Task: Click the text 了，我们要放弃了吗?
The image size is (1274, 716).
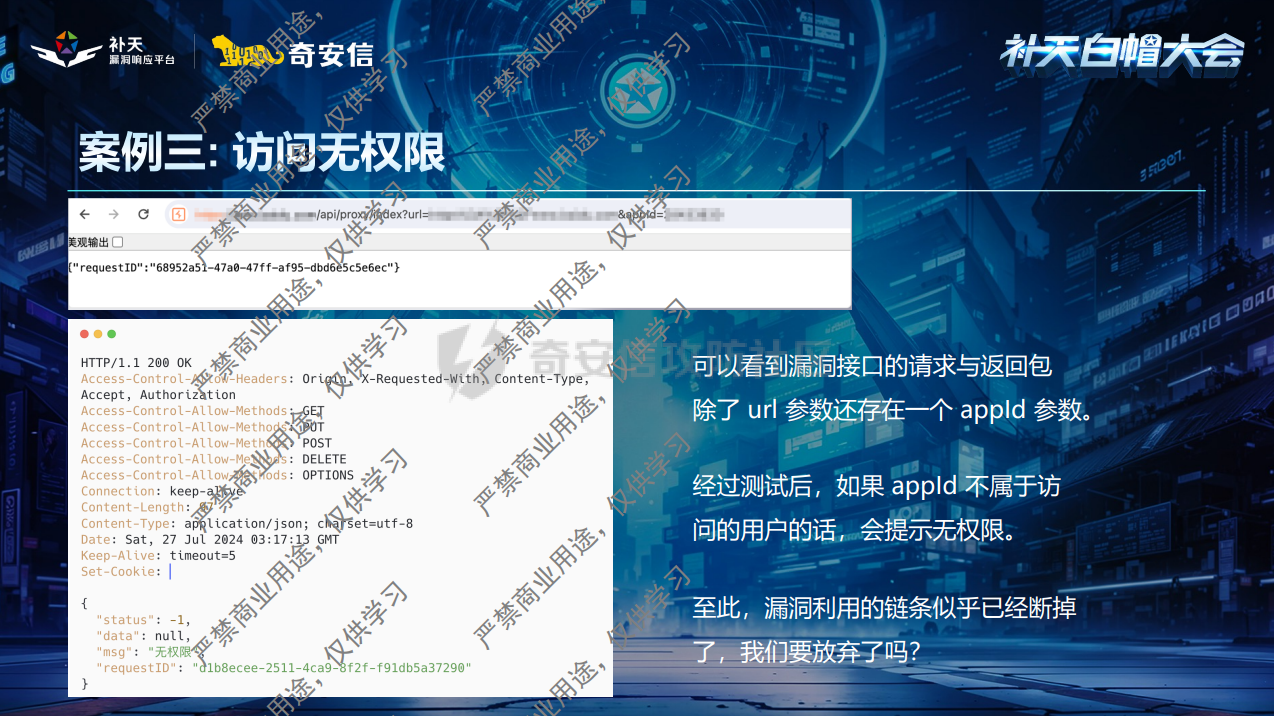Action: (x=806, y=651)
